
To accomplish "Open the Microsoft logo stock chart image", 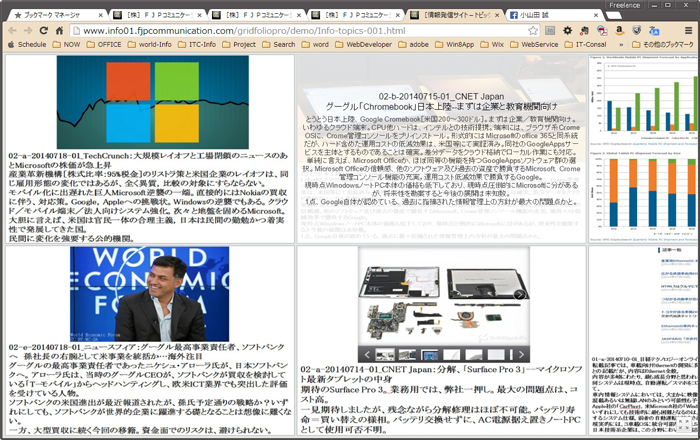I will (x=153, y=102).
